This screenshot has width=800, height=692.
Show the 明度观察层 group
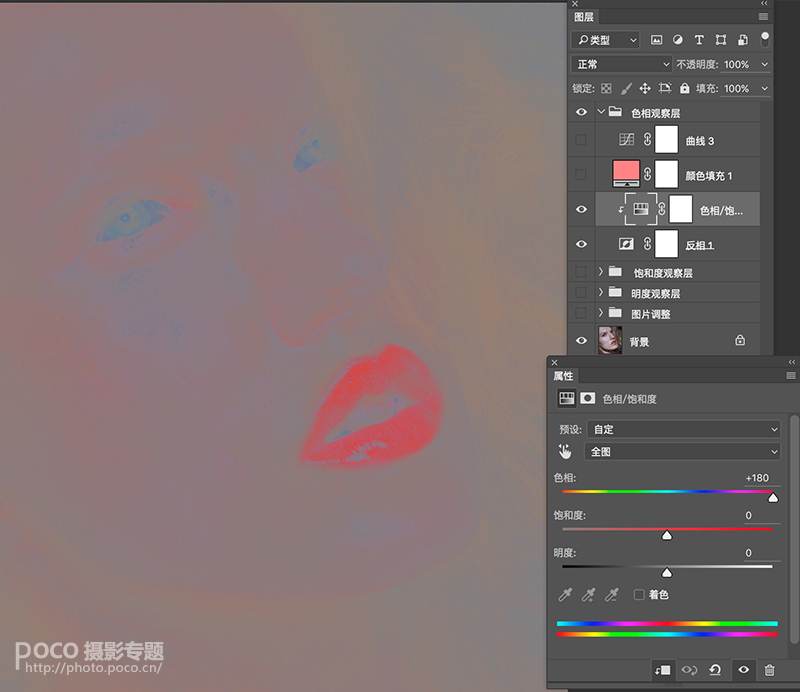581,292
